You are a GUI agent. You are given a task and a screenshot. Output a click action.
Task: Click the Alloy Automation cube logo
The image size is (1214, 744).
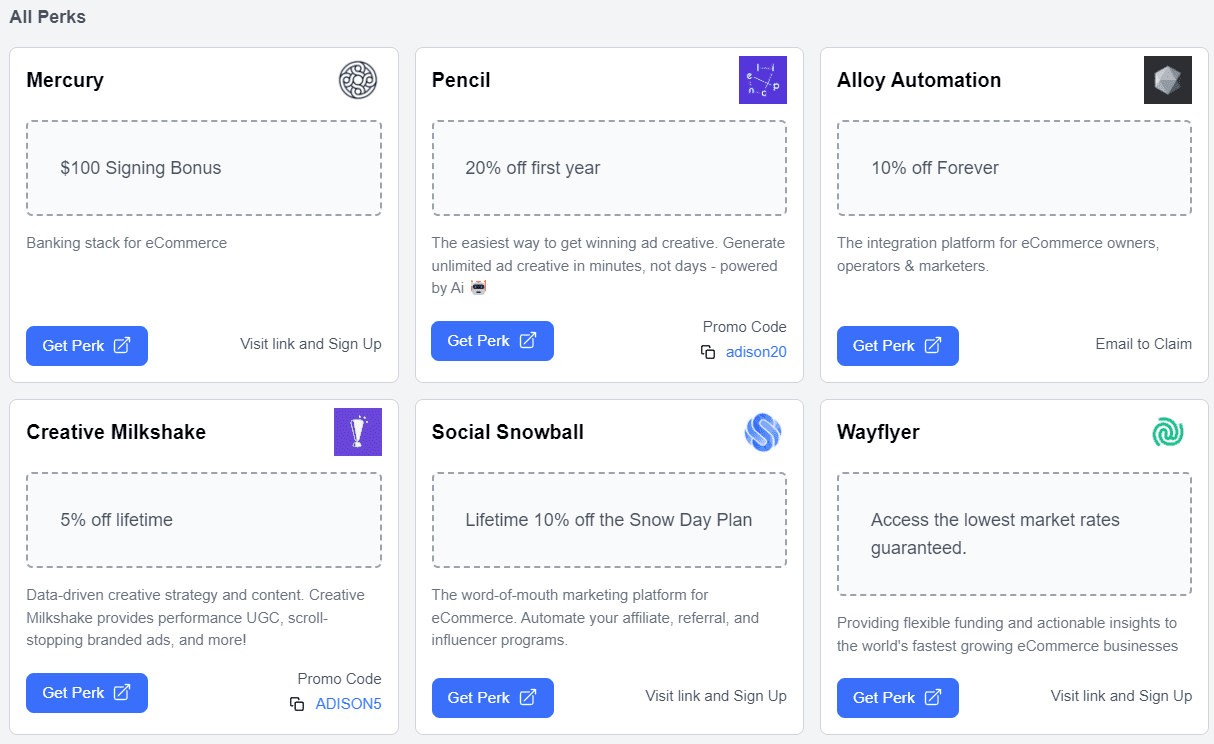[1168, 80]
